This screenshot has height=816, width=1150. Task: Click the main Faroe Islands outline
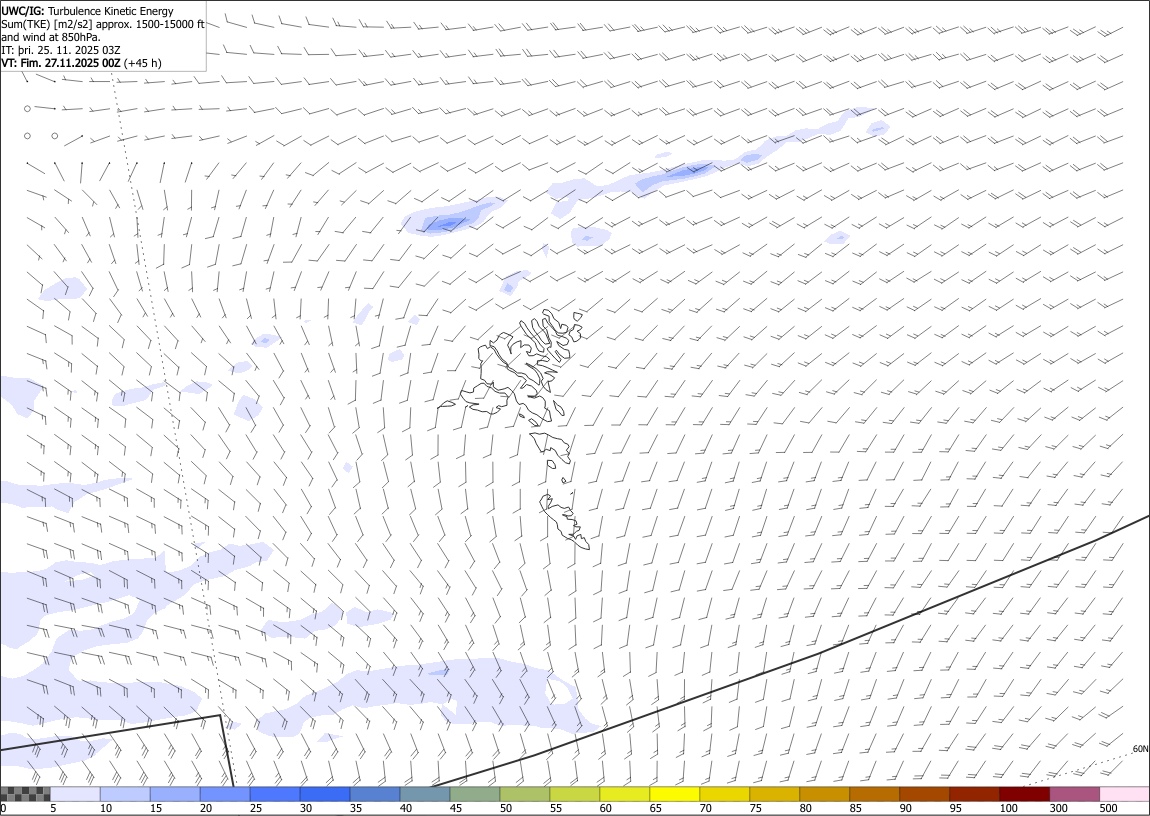(517, 370)
